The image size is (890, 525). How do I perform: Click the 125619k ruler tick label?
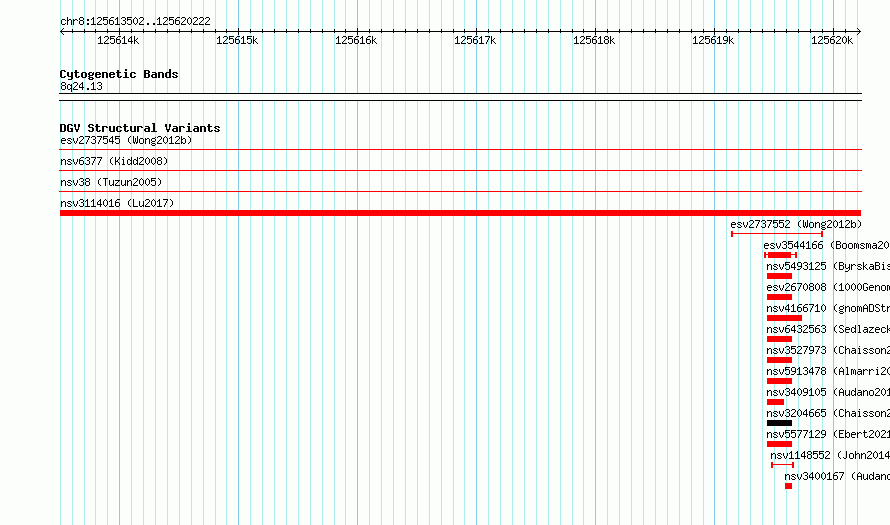(713, 40)
